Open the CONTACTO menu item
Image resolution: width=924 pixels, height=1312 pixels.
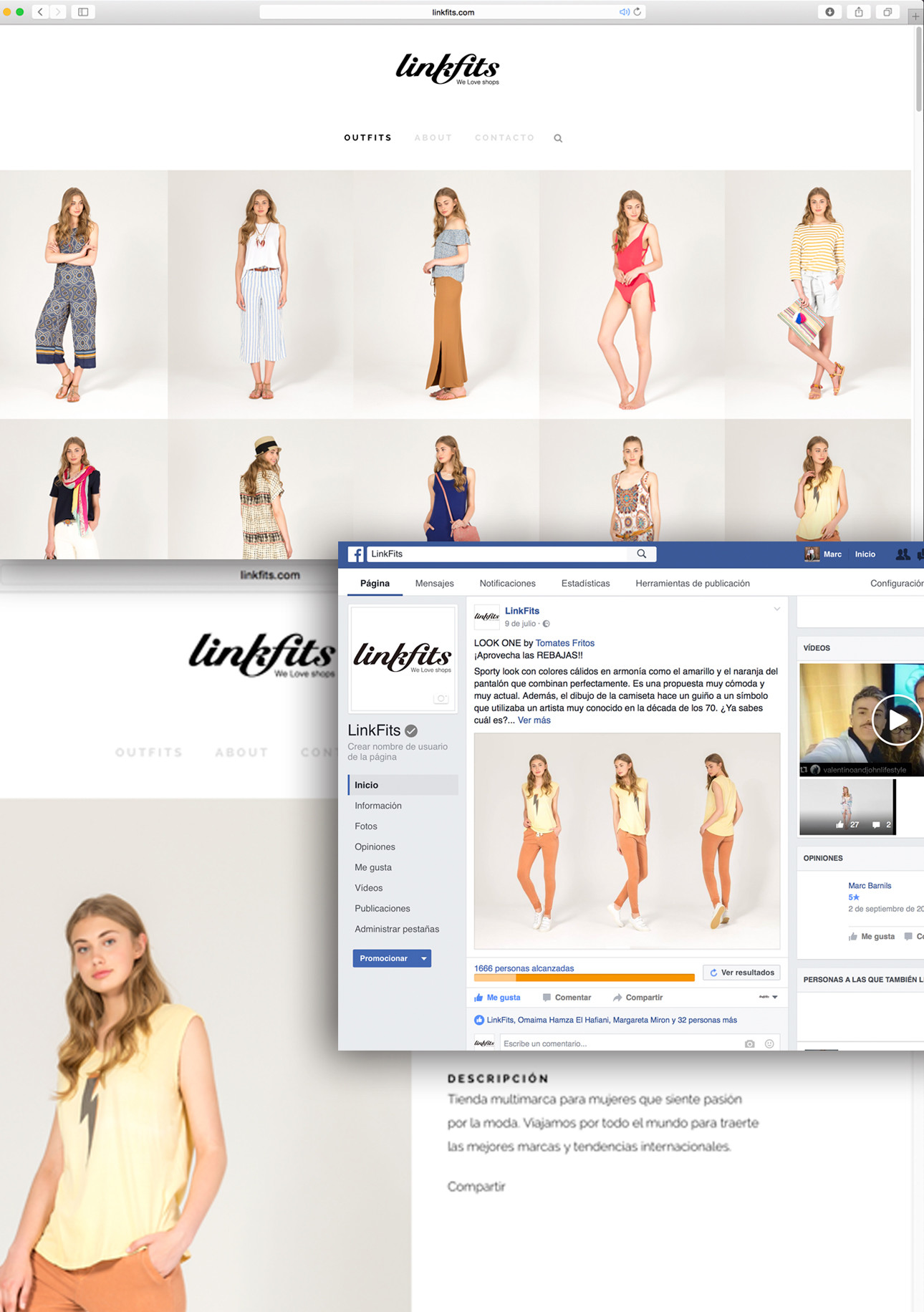tap(504, 138)
